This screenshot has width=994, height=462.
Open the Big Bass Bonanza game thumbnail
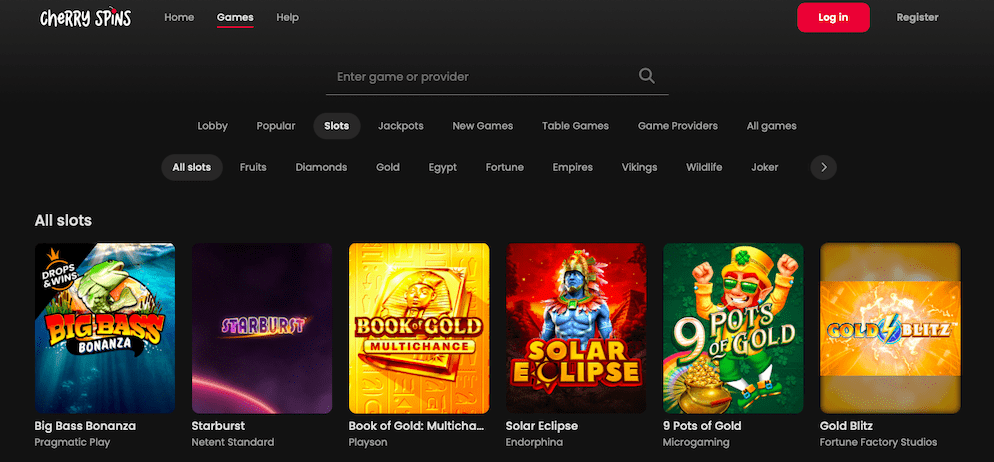[x=105, y=328]
